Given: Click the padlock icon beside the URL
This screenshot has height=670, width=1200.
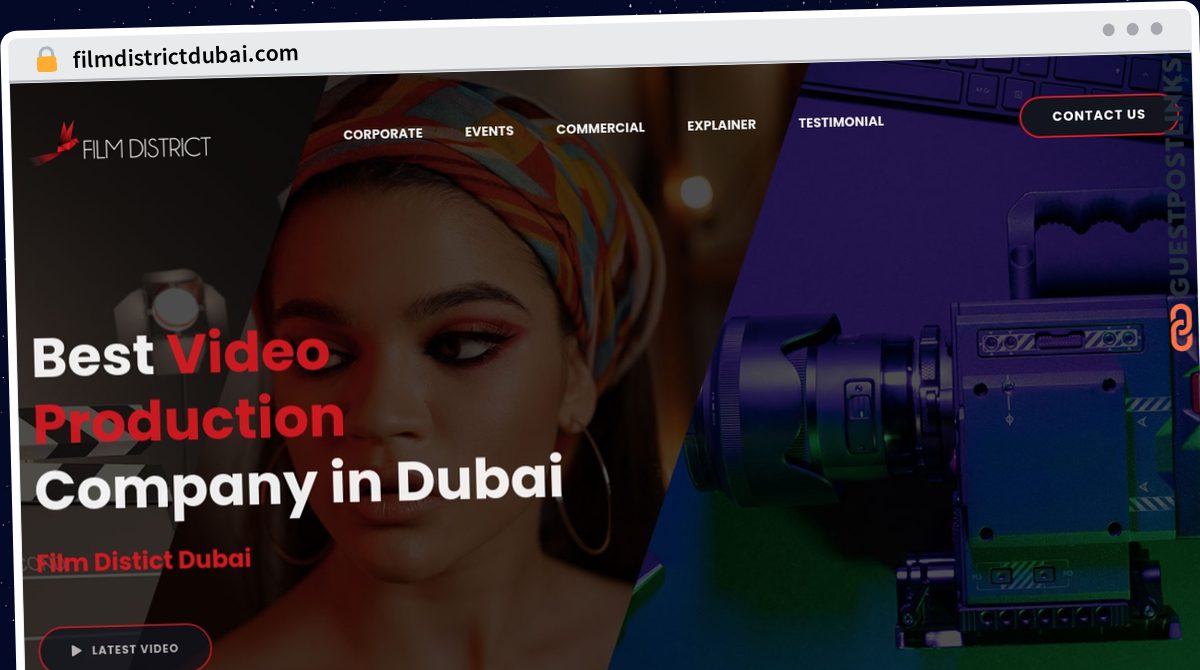Looking at the screenshot, I should [46, 60].
